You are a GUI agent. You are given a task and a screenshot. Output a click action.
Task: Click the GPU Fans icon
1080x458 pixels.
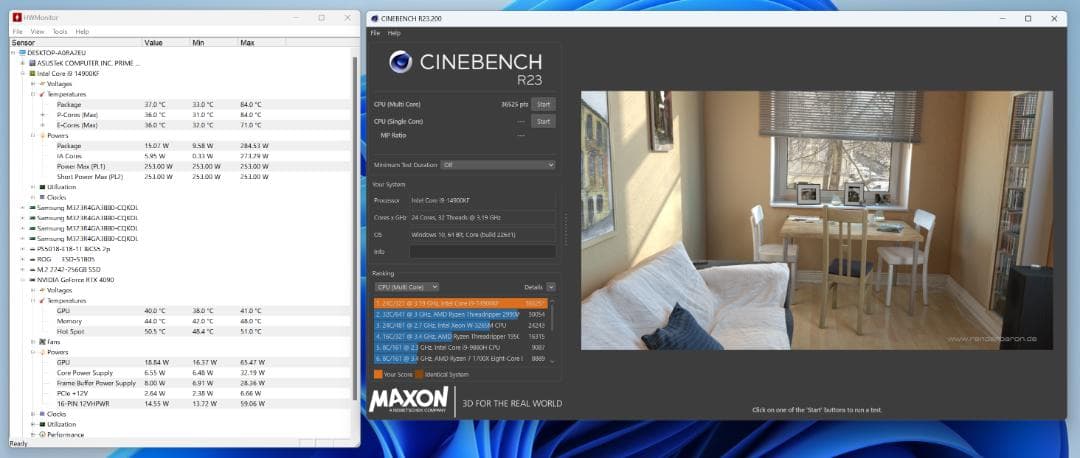41,342
